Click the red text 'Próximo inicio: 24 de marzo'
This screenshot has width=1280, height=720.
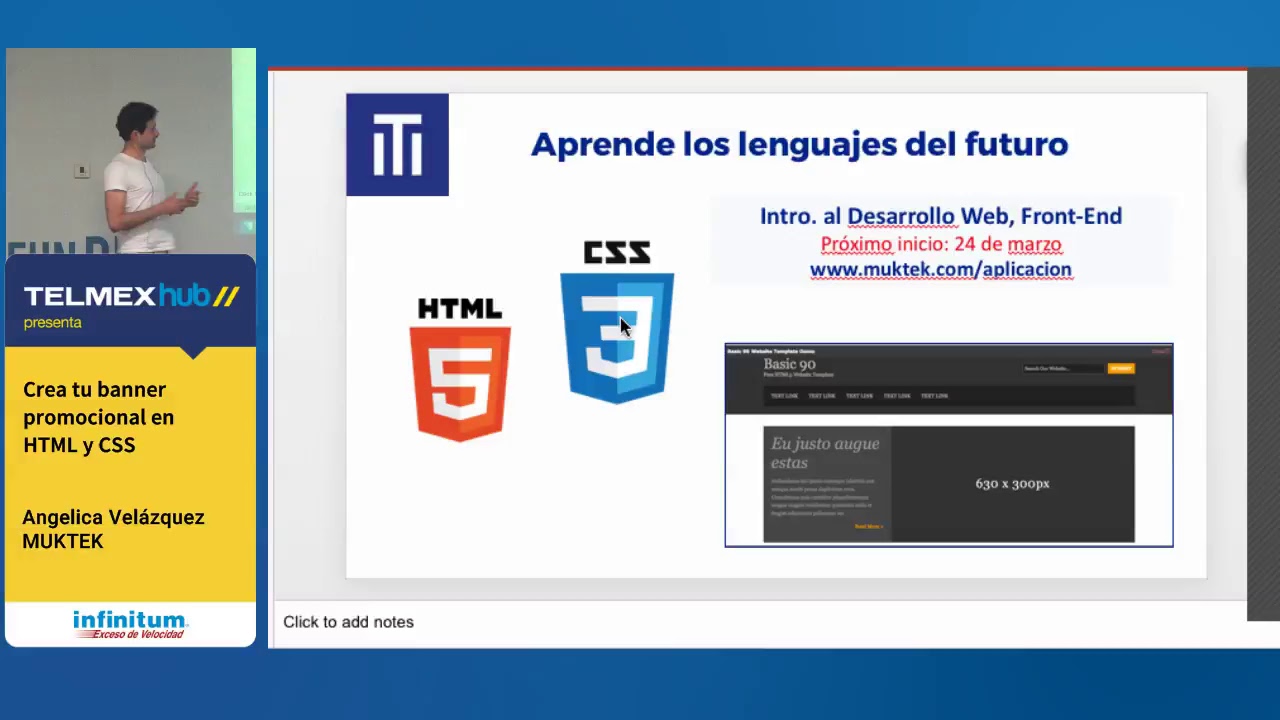click(940, 244)
